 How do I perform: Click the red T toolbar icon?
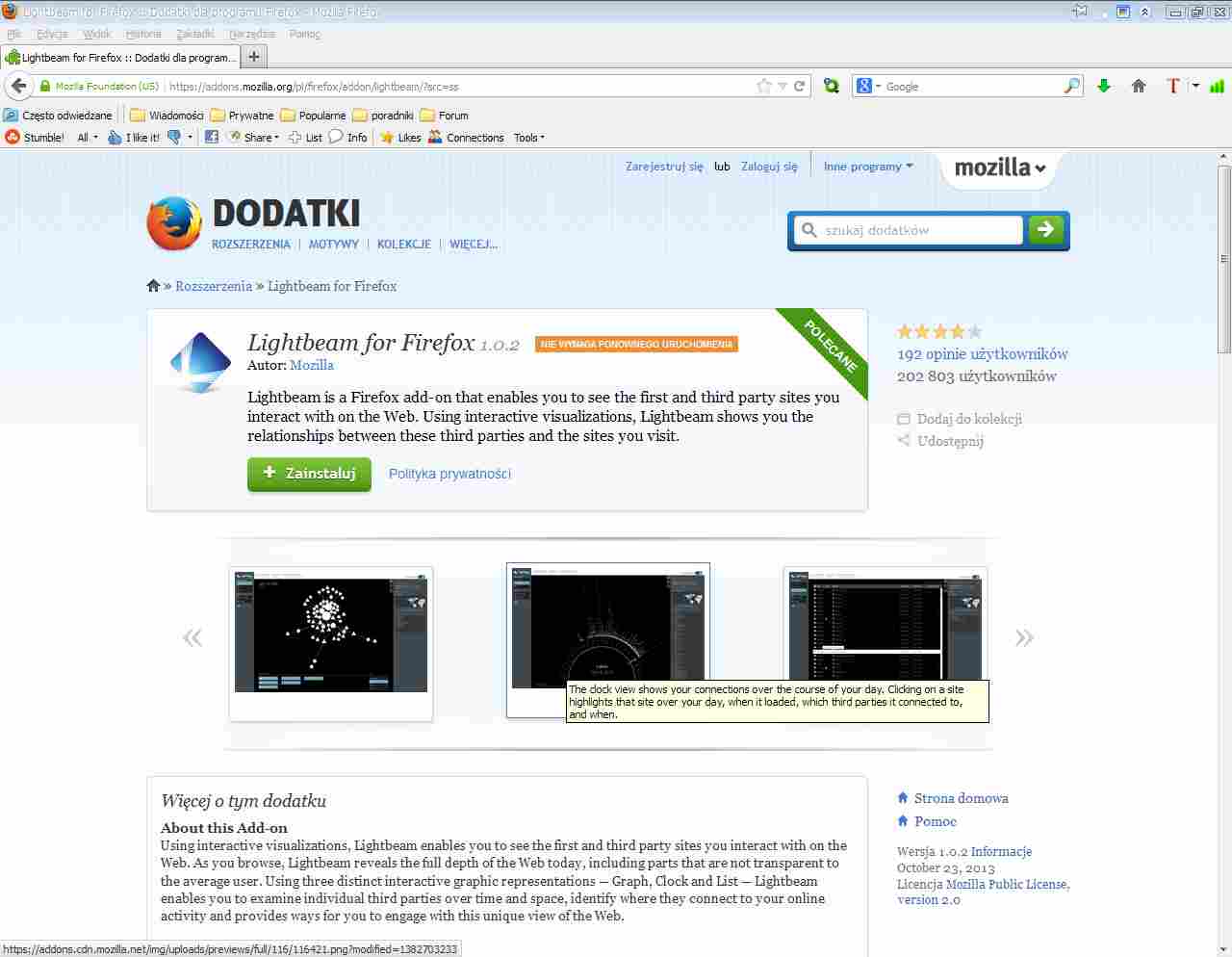[x=1172, y=86]
